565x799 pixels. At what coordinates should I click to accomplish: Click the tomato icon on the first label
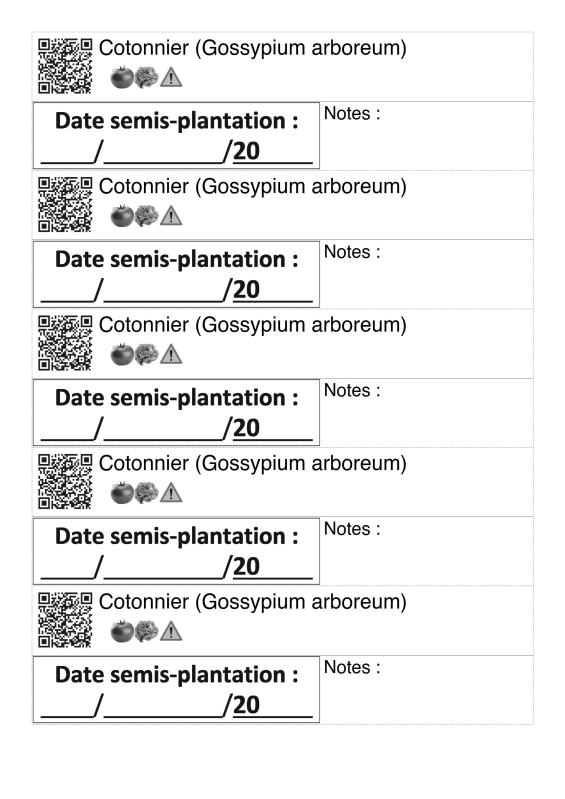click(122, 77)
